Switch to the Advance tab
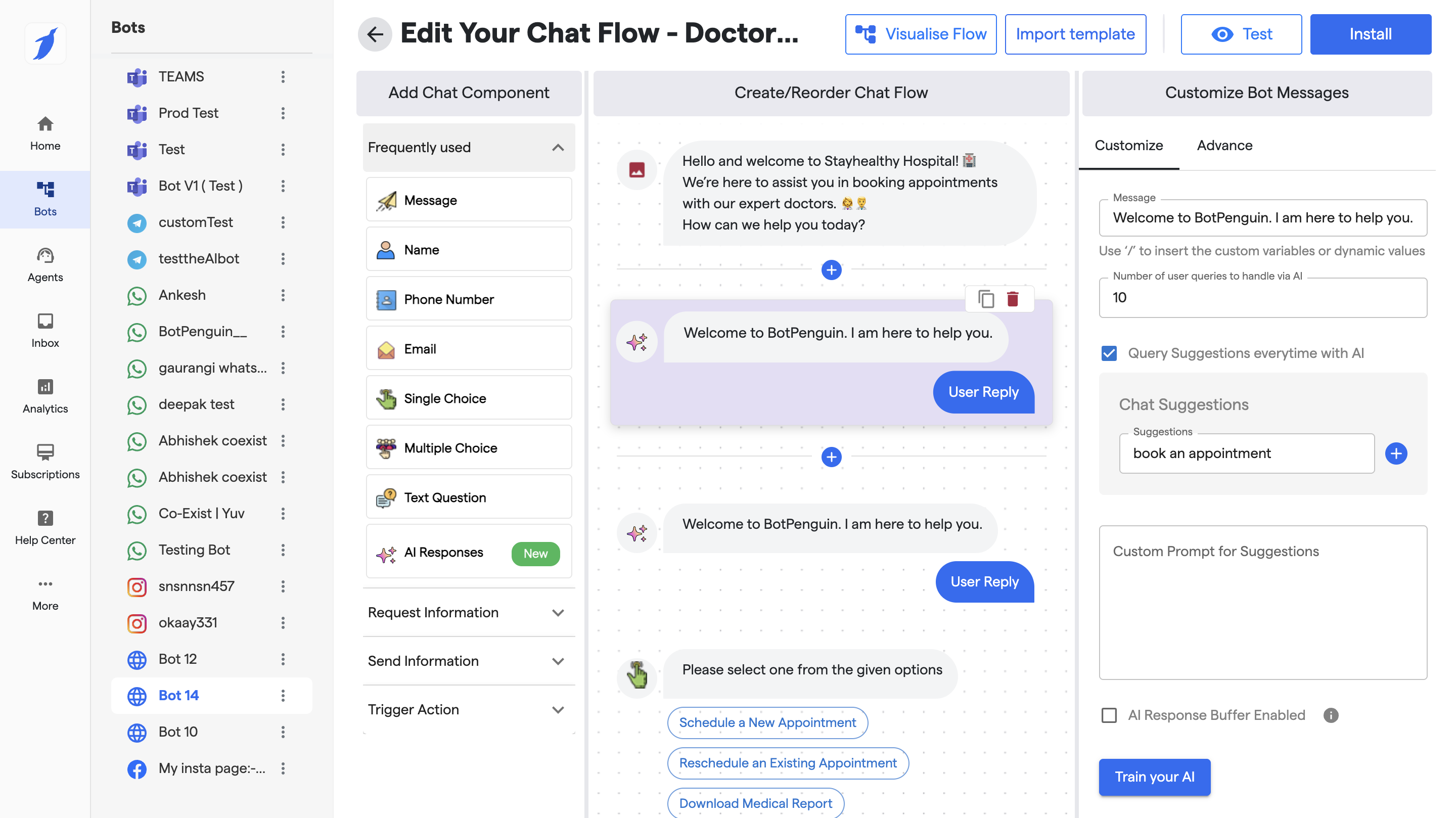The width and height of the screenshot is (1456, 818). click(1224, 145)
